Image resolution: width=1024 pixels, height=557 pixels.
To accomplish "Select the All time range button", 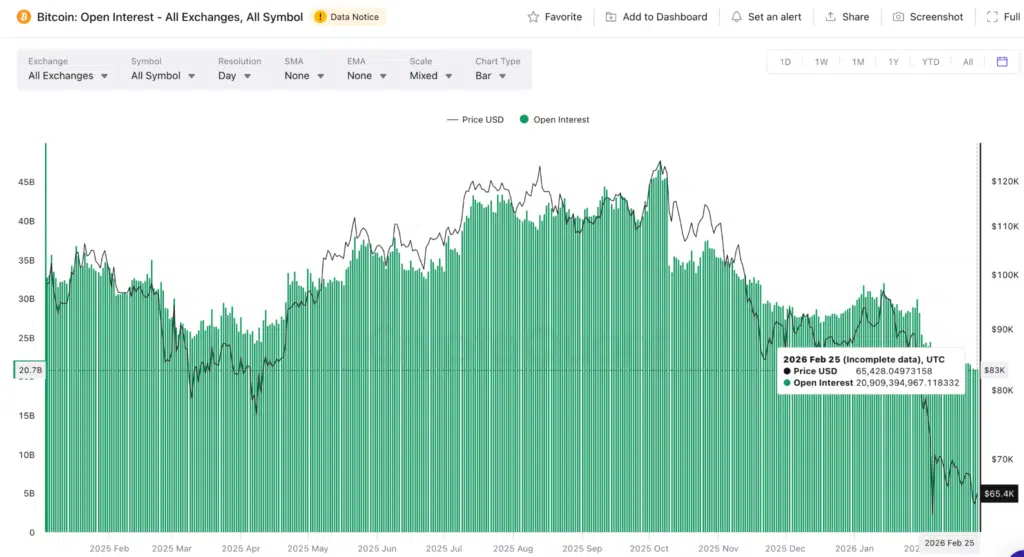I will click(x=968, y=62).
